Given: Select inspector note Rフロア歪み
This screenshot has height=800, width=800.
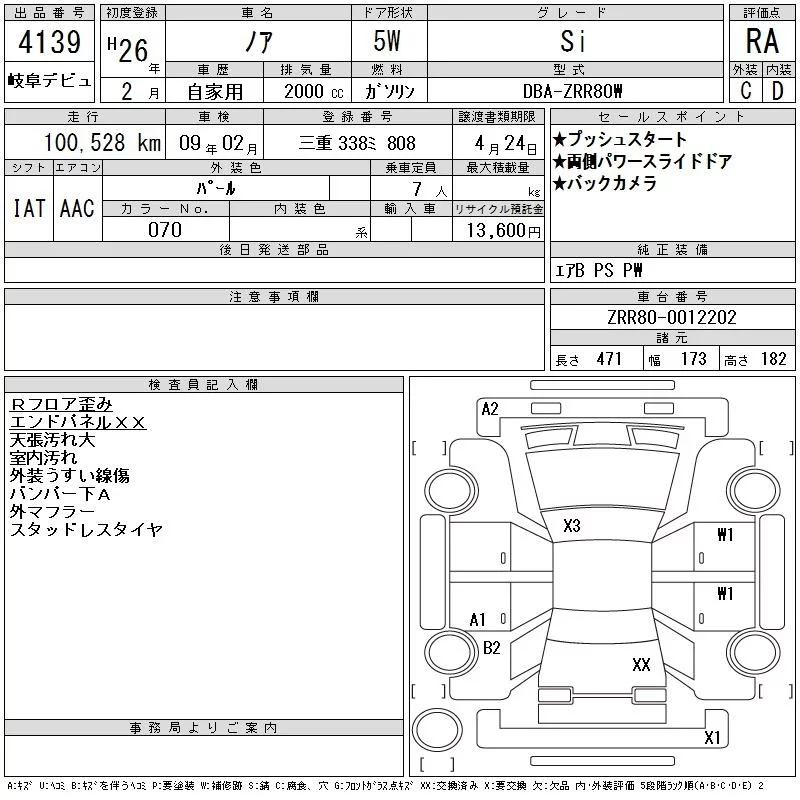Looking at the screenshot, I should (61, 405).
